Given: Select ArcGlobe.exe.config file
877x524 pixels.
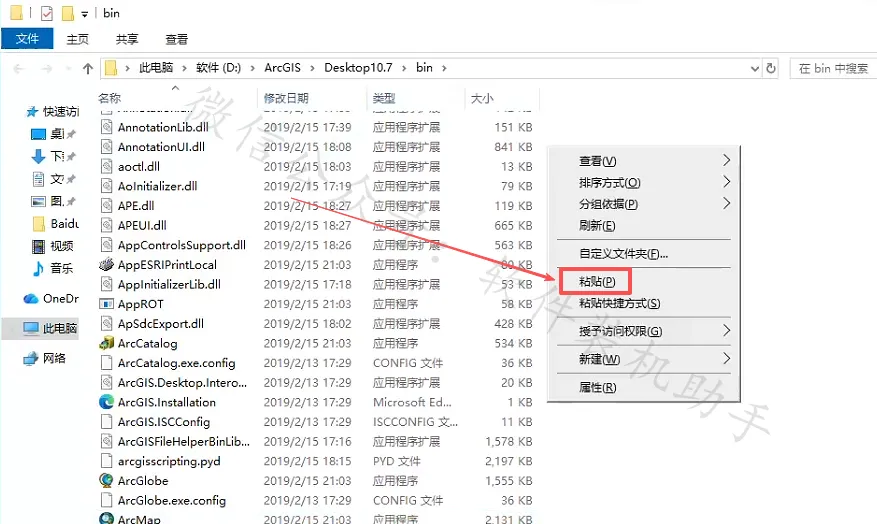Looking at the screenshot, I should pos(172,500).
